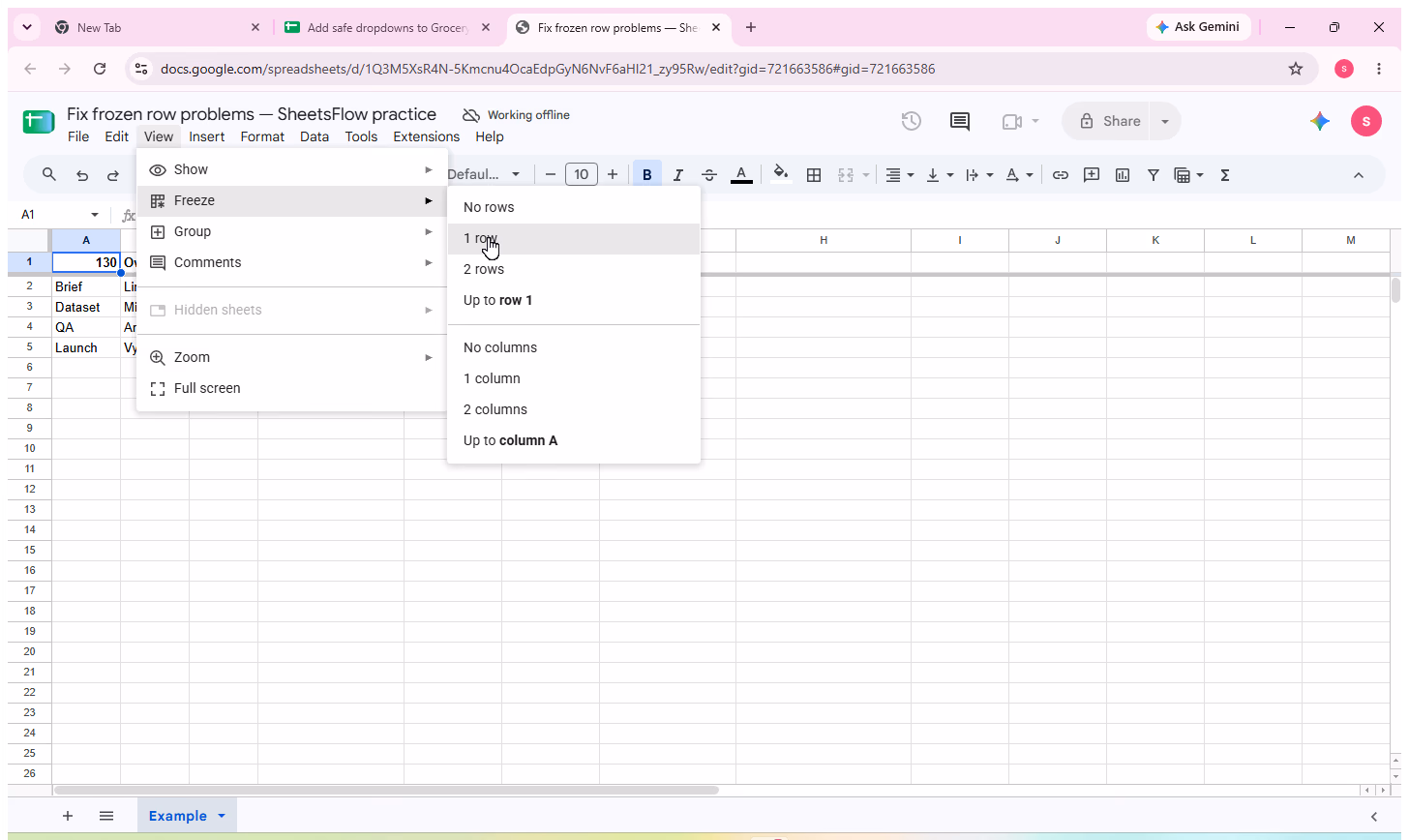
Task: Open the Share dropdown arrow
Action: 1165,121
